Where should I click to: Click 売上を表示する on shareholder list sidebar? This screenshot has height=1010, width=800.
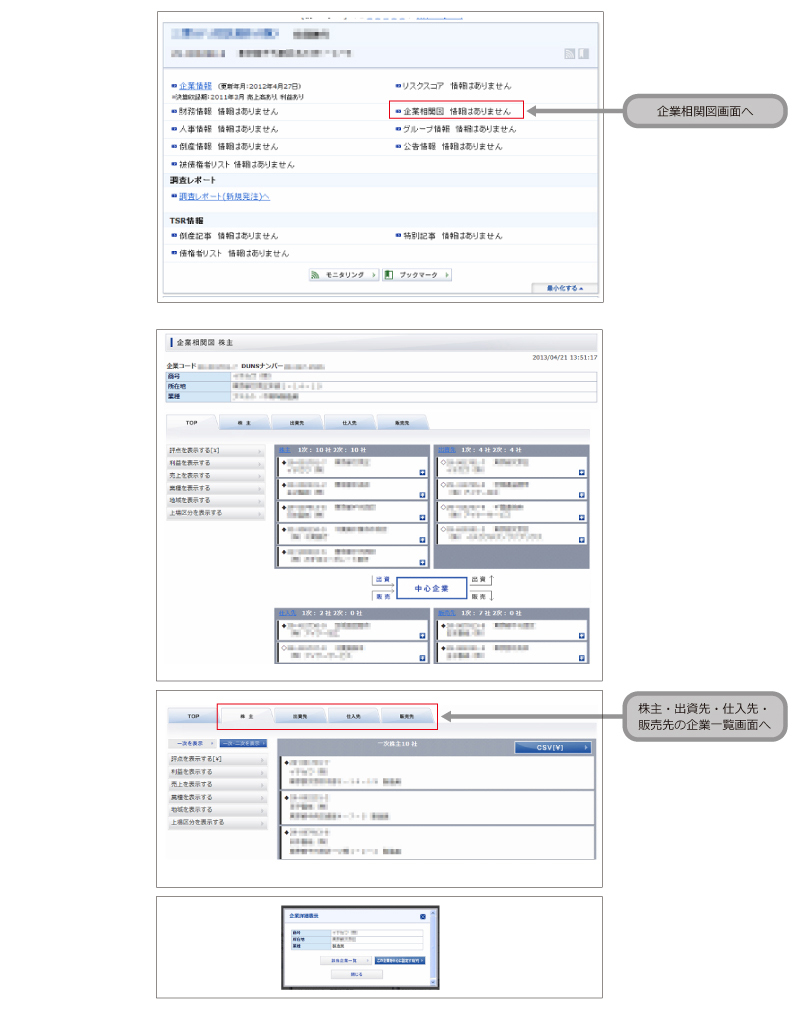click(218, 785)
